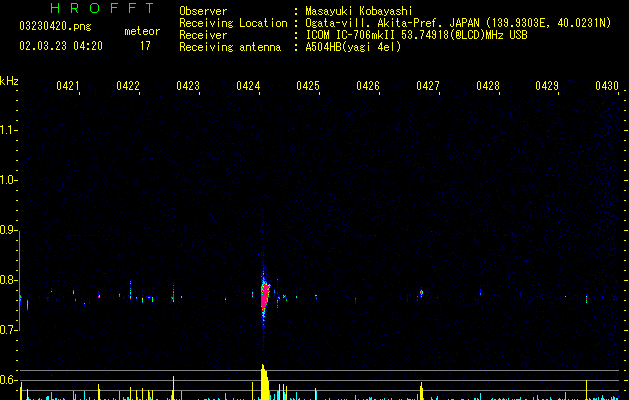Click time marker 0430
The image size is (629, 400).
(x=607, y=86)
